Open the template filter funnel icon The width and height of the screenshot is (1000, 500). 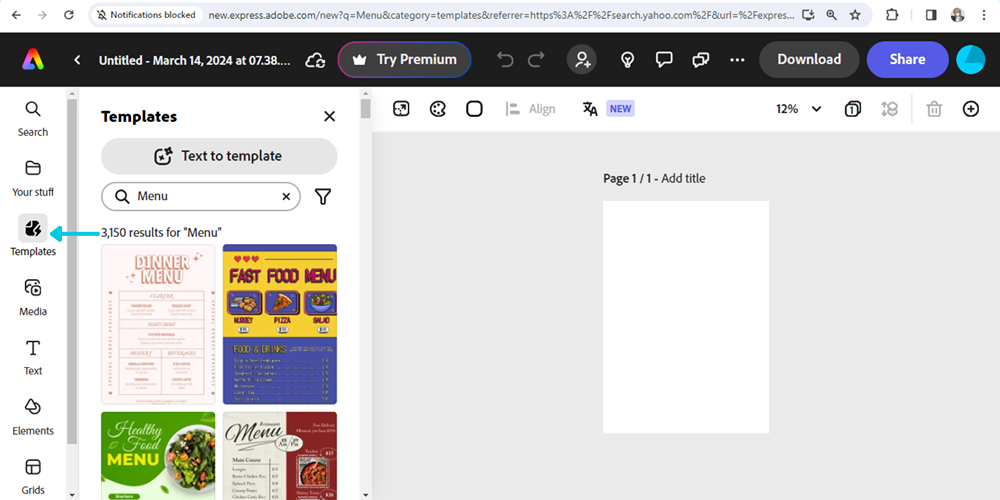tap(323, 196)
